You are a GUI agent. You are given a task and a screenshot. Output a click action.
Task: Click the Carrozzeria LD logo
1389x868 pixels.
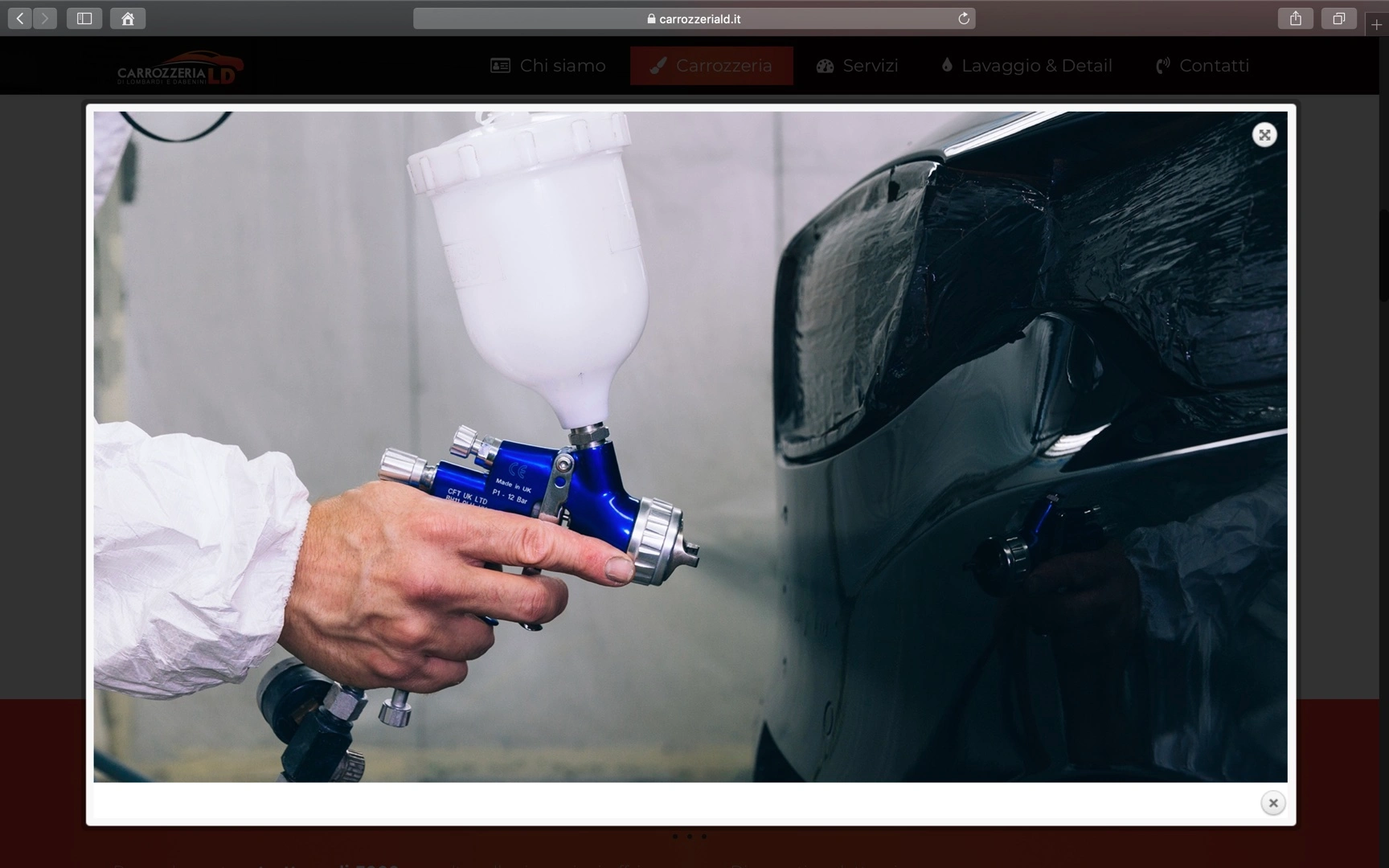[180, 68]
